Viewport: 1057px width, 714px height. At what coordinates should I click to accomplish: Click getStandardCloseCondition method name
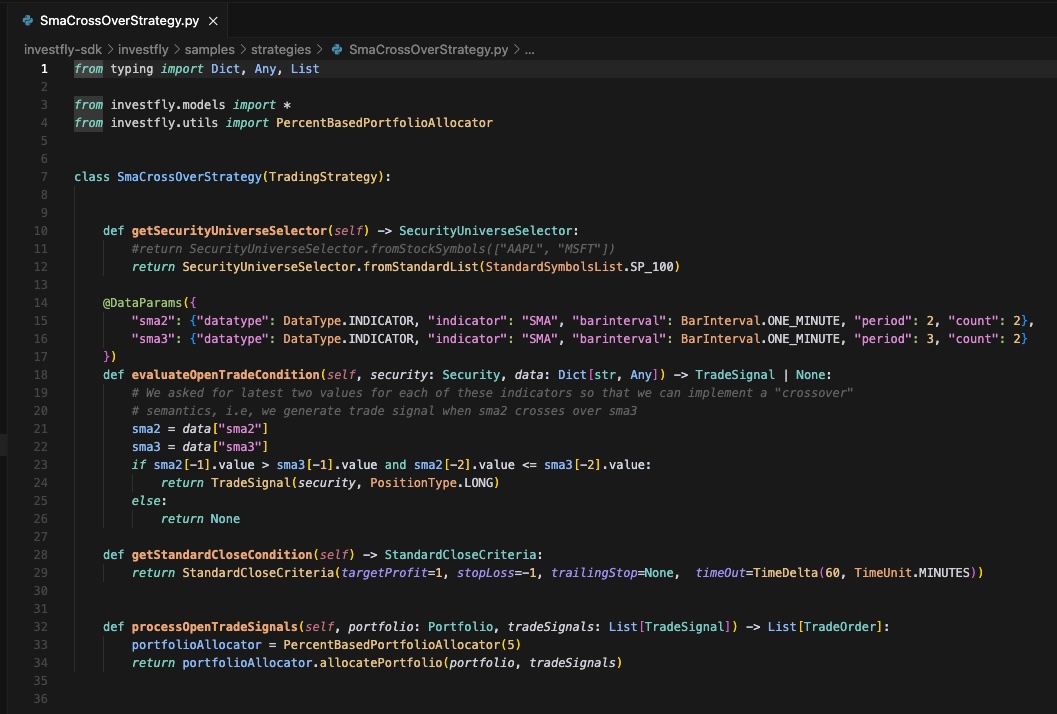click(x=222, y=555)
